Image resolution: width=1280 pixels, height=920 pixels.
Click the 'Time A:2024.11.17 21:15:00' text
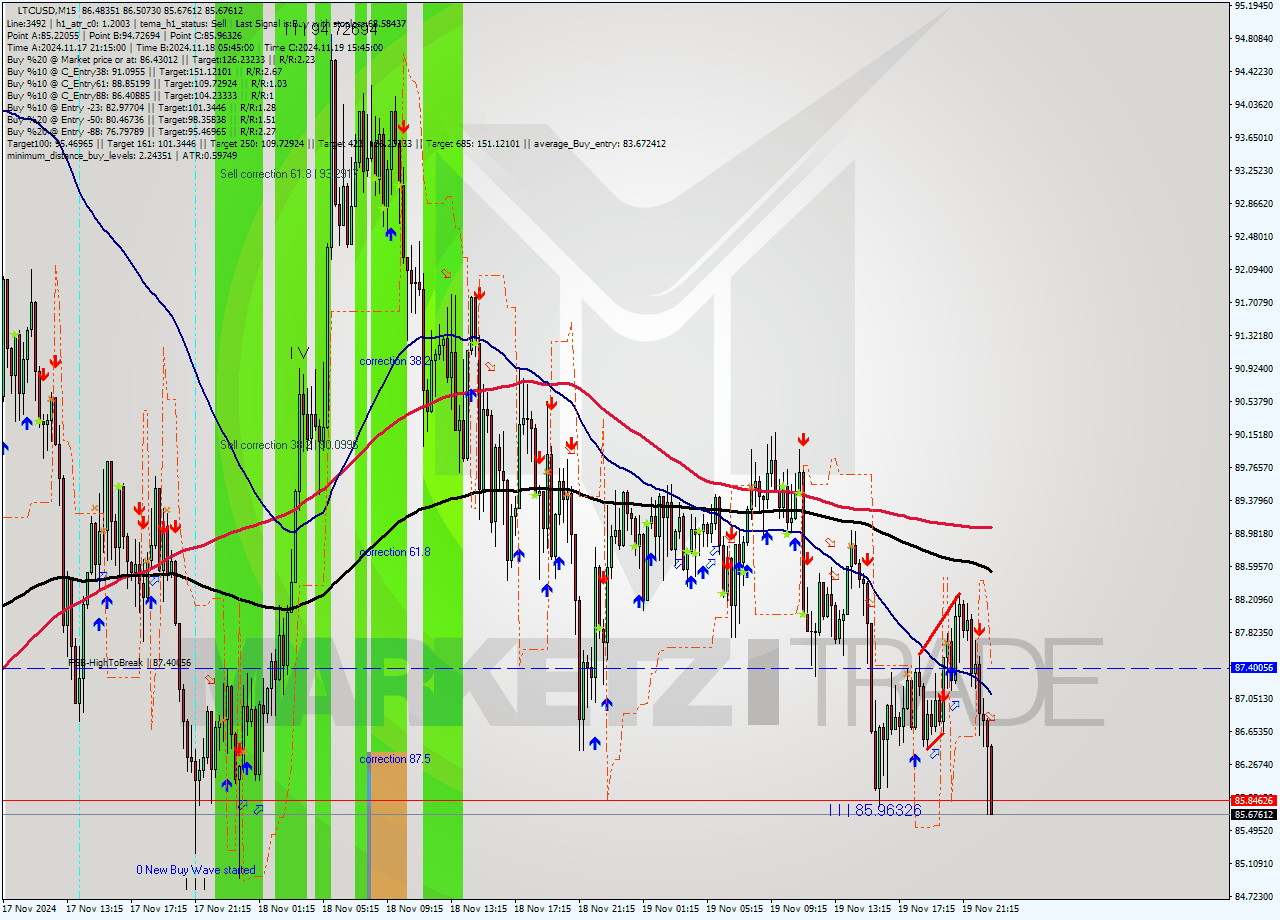pos(66,47)
